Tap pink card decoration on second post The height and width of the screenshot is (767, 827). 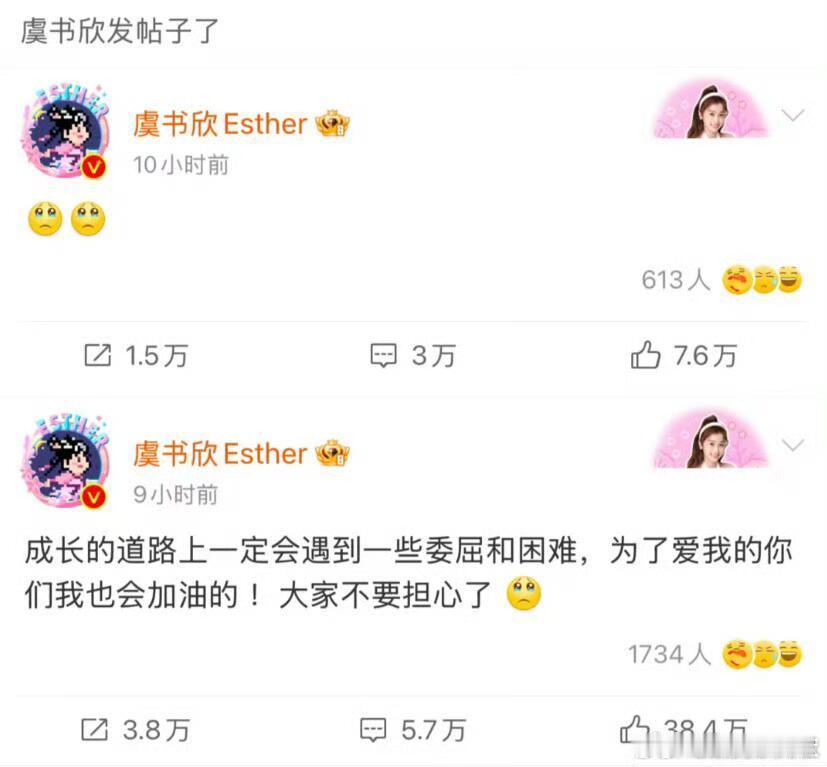(x=710, y=438)
